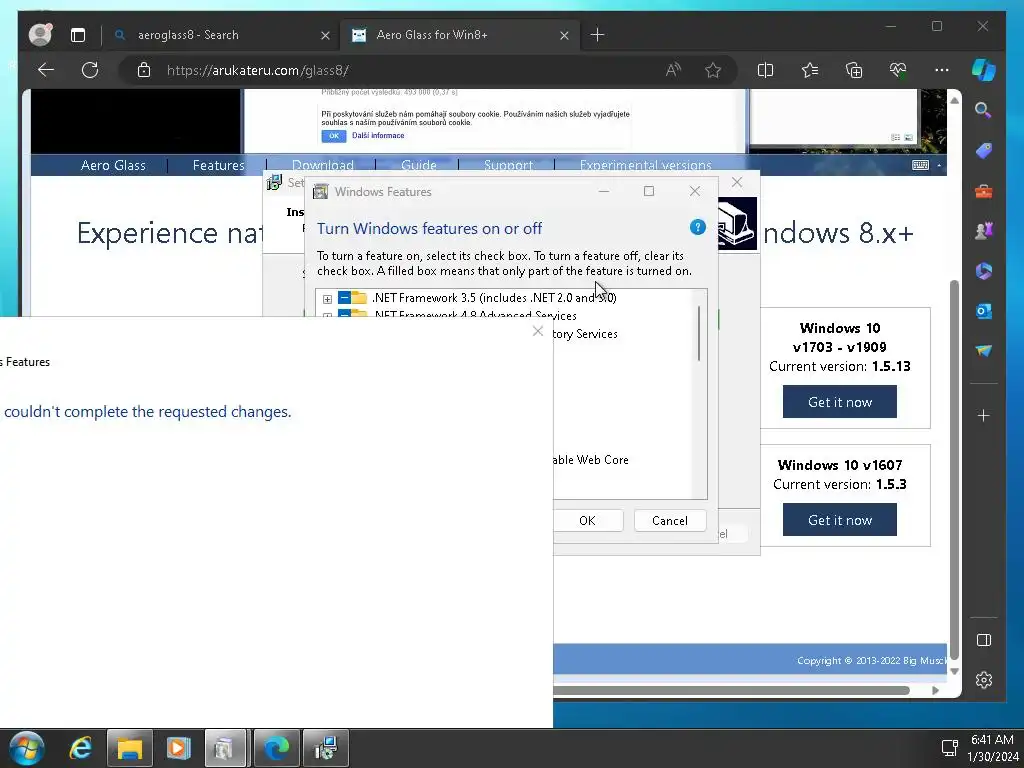Open the sidebar Search icon

click(983, 110)
